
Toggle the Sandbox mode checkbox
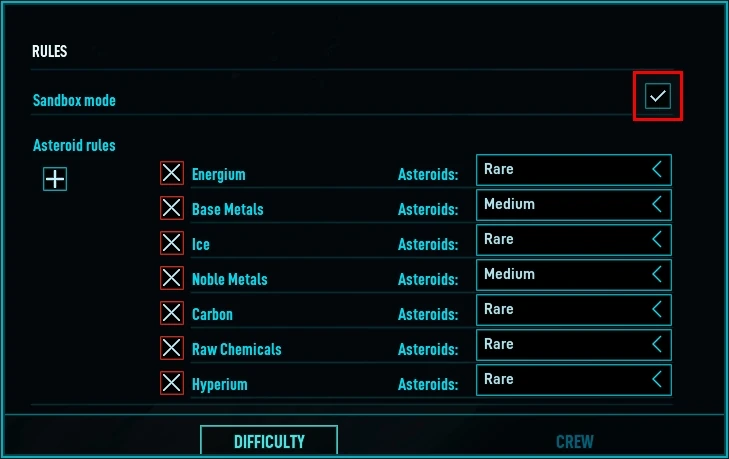[658, 96]
